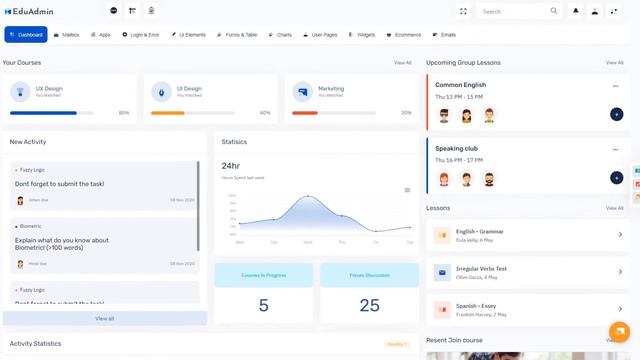640x360 pixels.
Task: Expand English - Grammar lesson chevron
Action: click(x=620, y=235)
